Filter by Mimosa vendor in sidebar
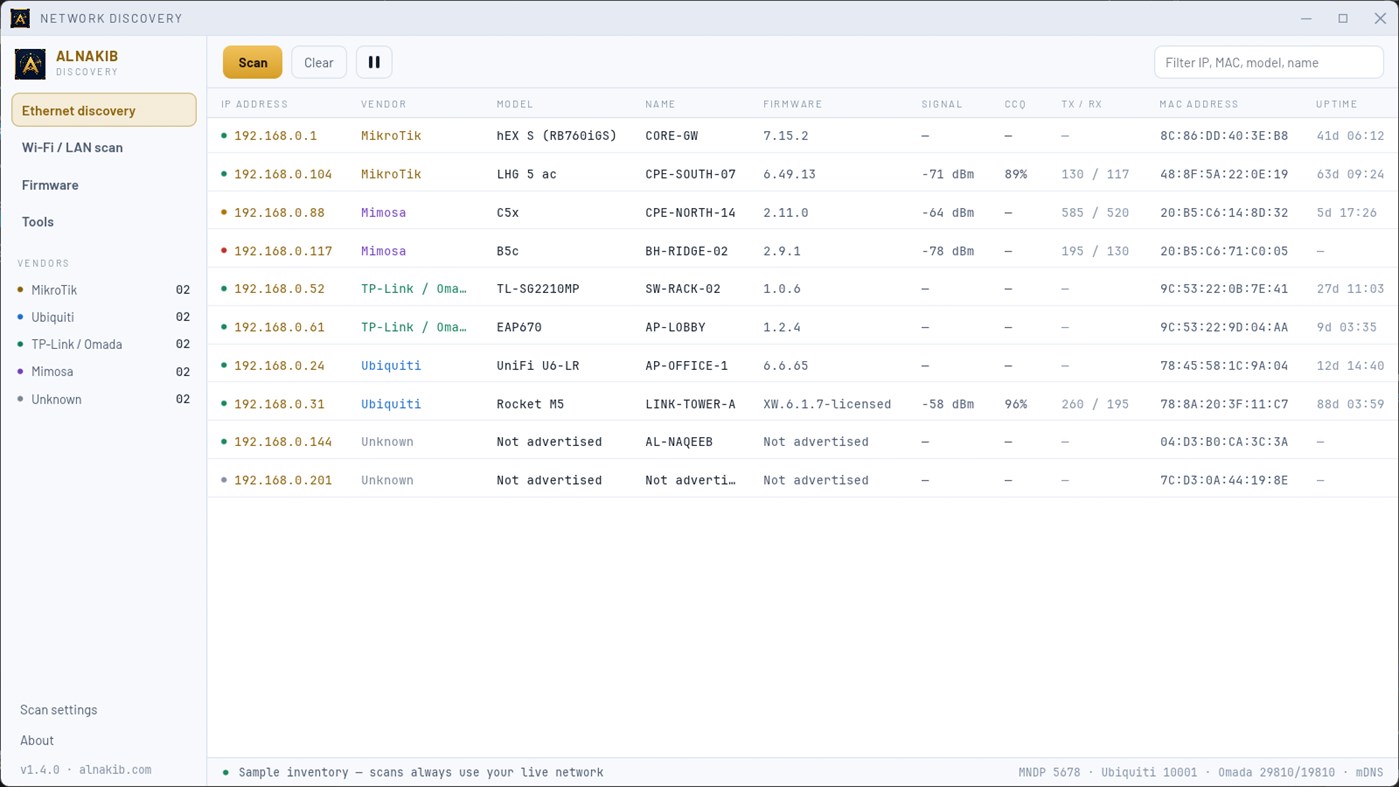 [x=104, y=371]
